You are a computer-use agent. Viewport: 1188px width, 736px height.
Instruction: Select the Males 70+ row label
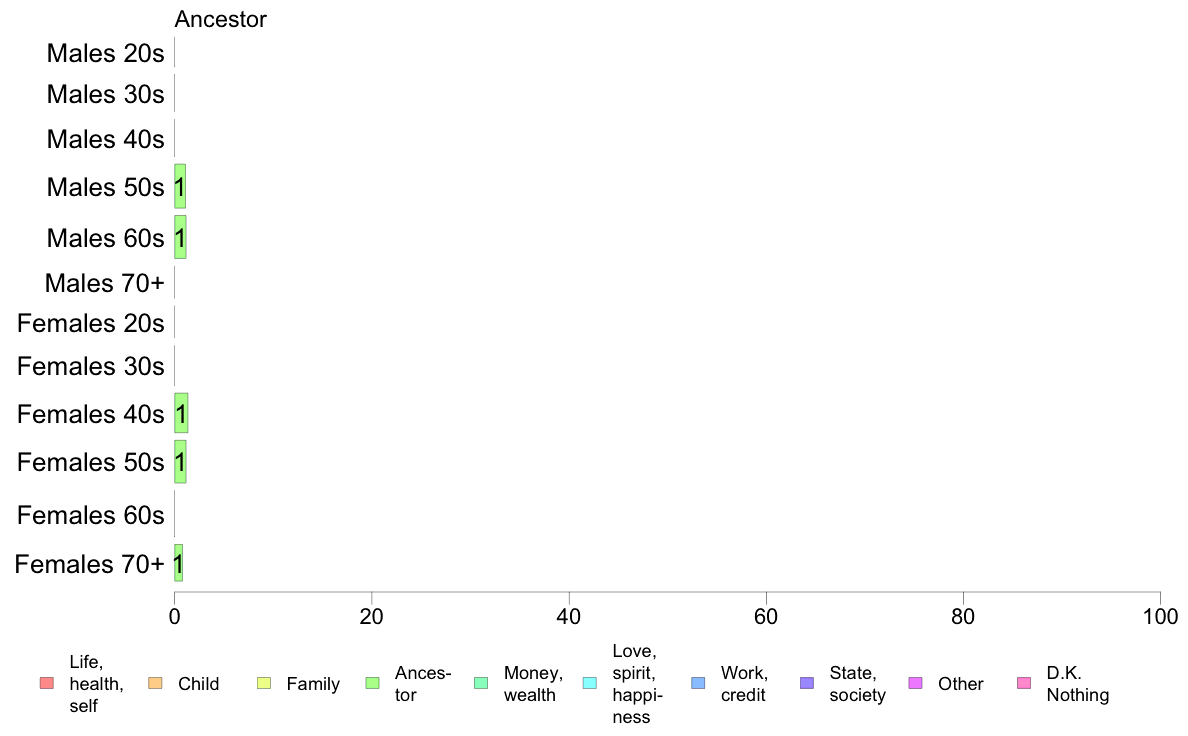pyautogui.click(x=105, y=283)
